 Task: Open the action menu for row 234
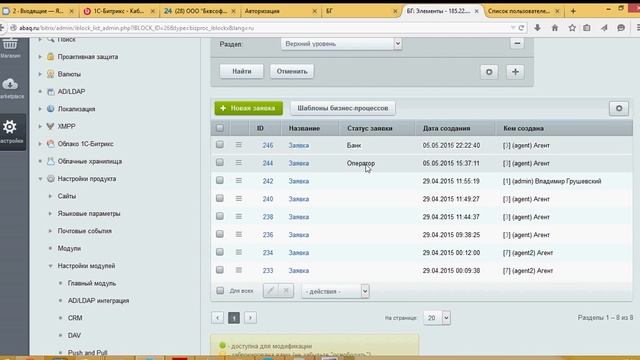[x=239, y=253]
